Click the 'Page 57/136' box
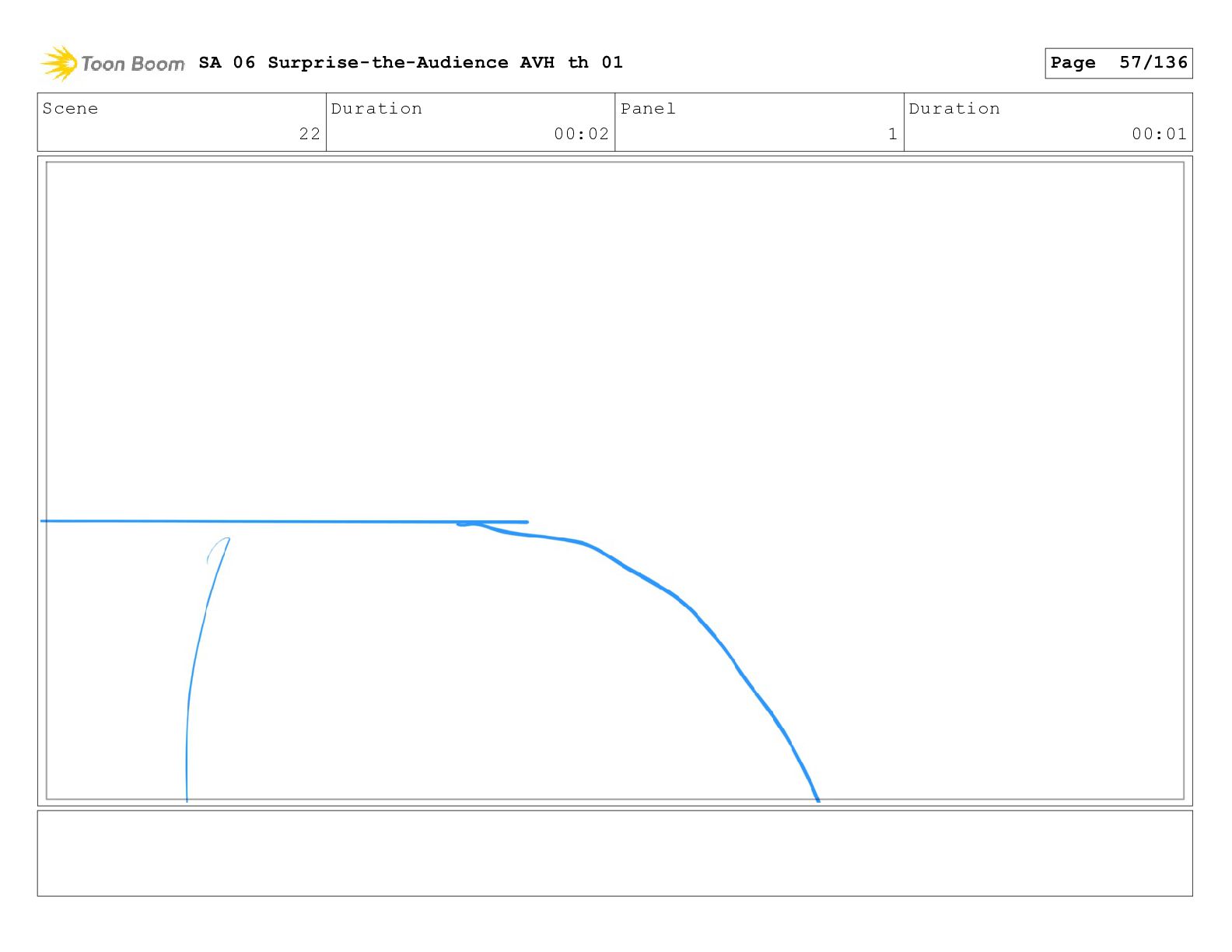 [x=1118, y=63]
